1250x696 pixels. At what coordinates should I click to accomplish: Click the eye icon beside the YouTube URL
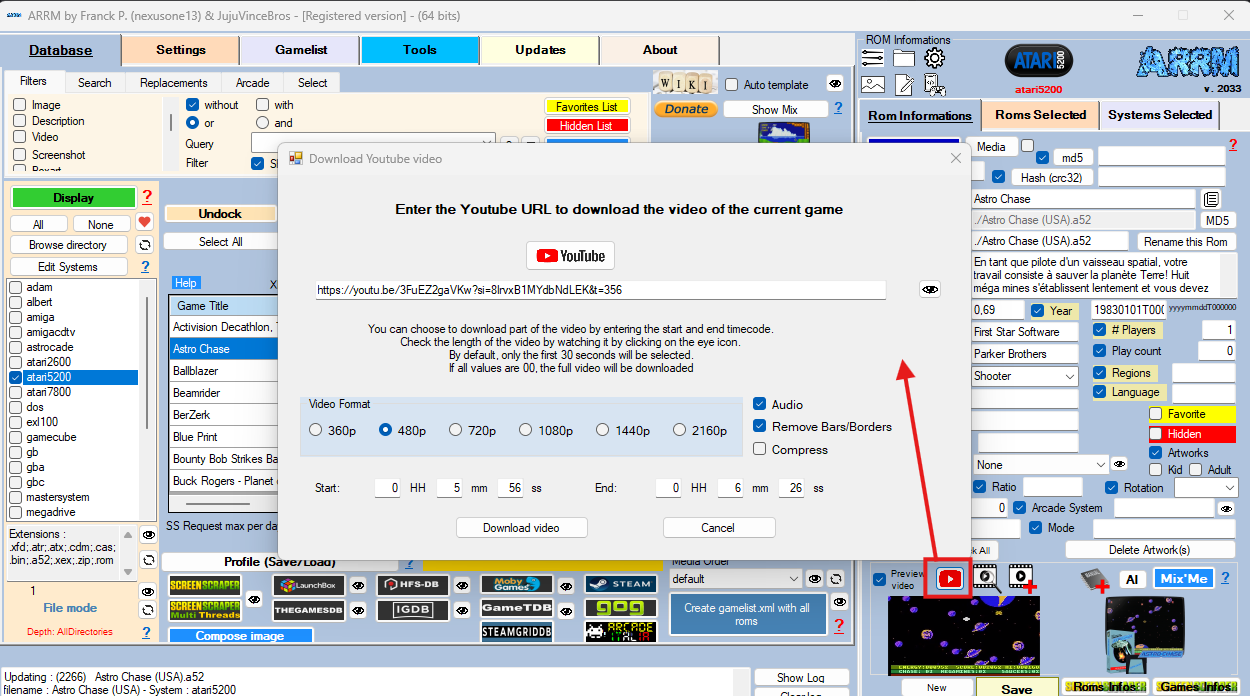click(930, 289)
